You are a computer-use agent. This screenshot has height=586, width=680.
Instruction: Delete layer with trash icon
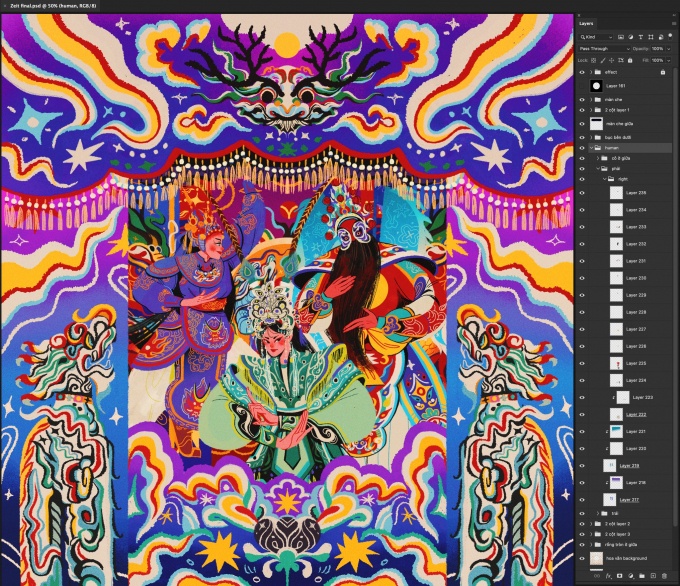click(x=663, y=576)
